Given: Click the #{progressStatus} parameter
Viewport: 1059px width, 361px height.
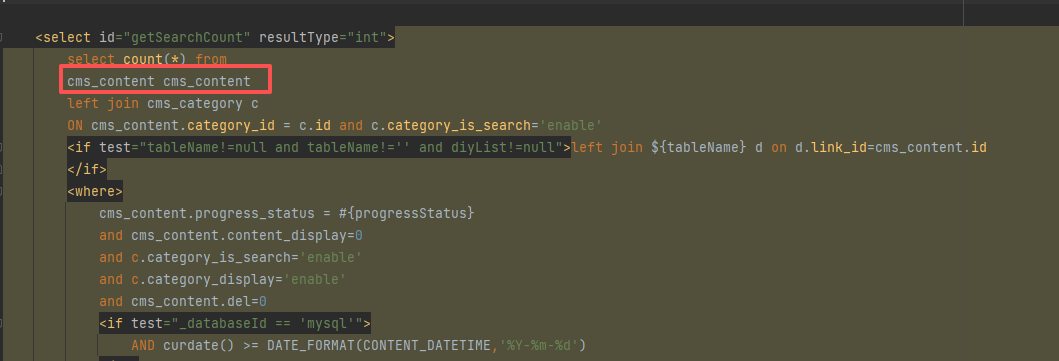Looking at the screenshot, I should click(x=407, y=213).
